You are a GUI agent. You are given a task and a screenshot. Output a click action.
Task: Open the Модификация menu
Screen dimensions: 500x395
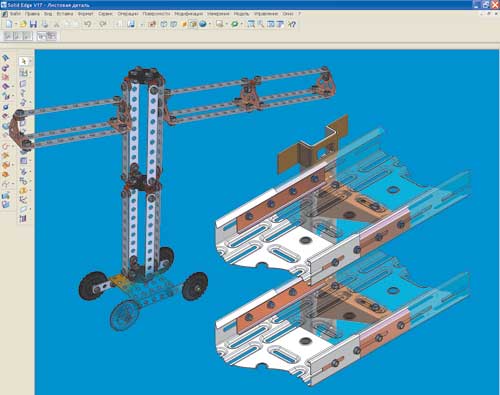click(188, 14)
